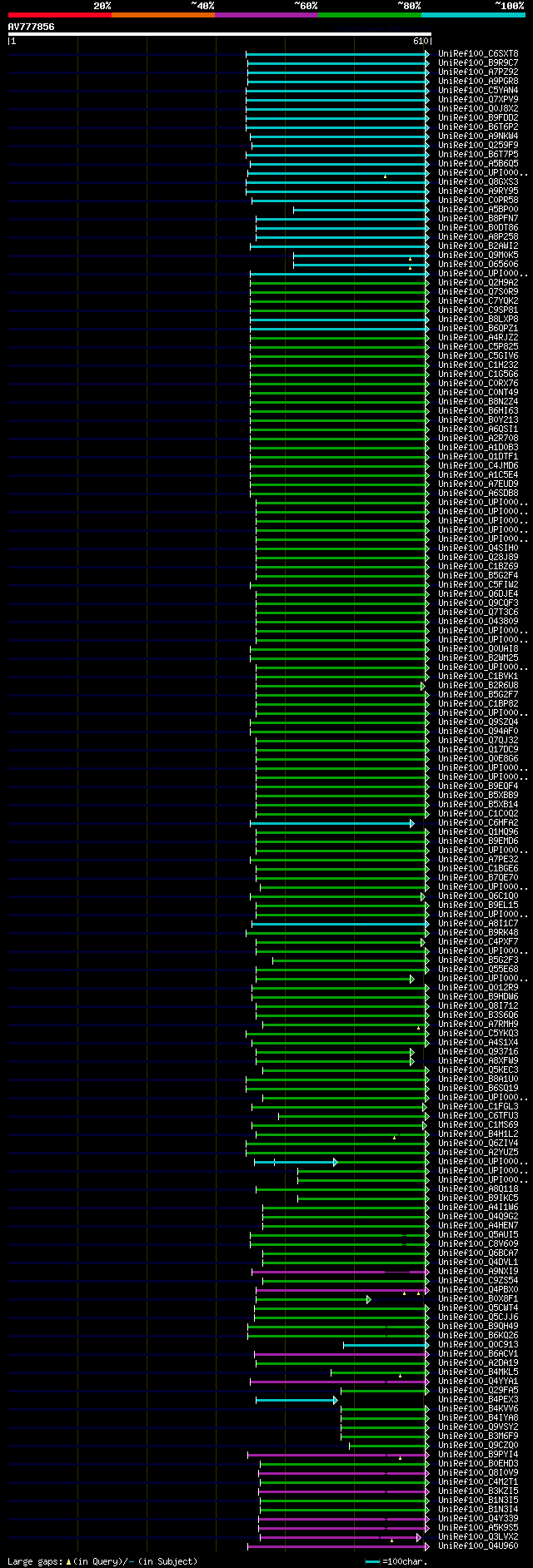Image resolution: width=533 pixels, height=1568 pixels.
Task: Select the label UniRef100_A7RMH9
Action: (478, 1024)
